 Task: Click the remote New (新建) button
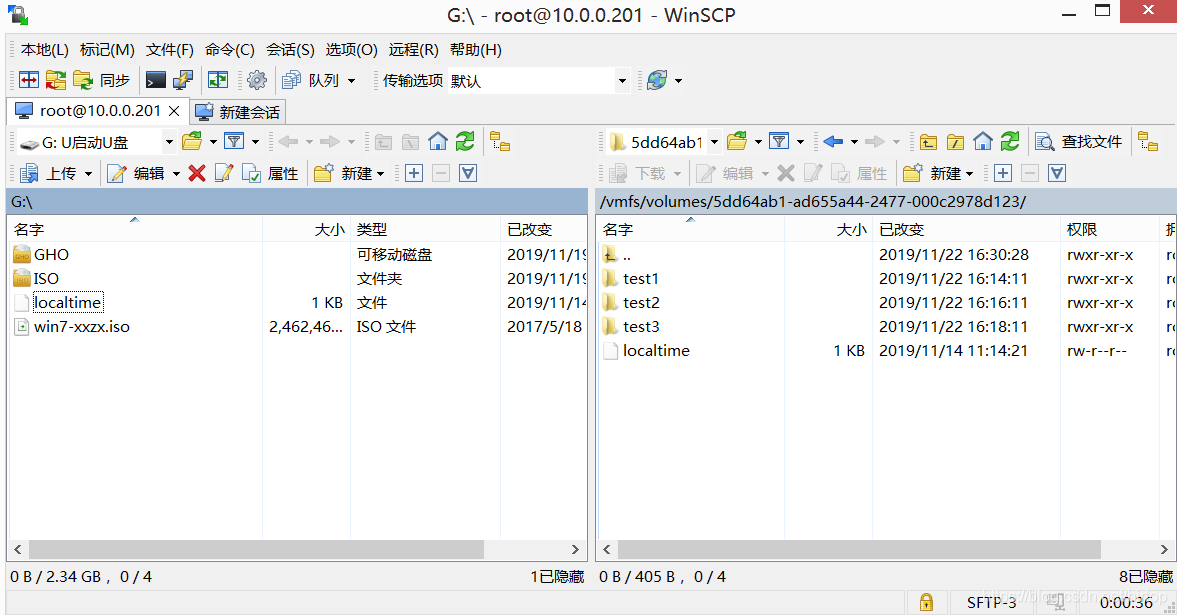pyautogui.click(x=932, y=173)
